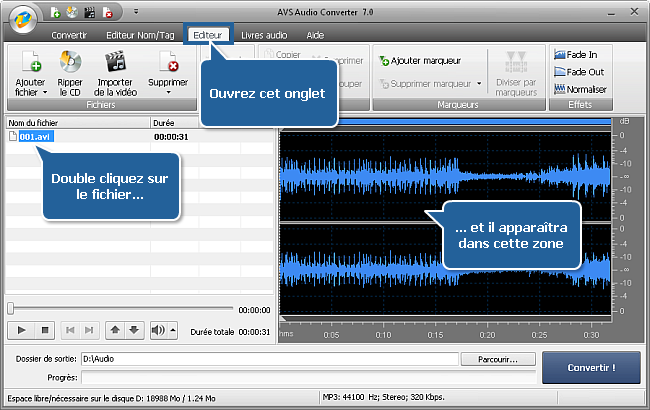The height and width of the screenshot is (410, 650).
Task: Click the Parcourir... button
Action: coord(499,358)
